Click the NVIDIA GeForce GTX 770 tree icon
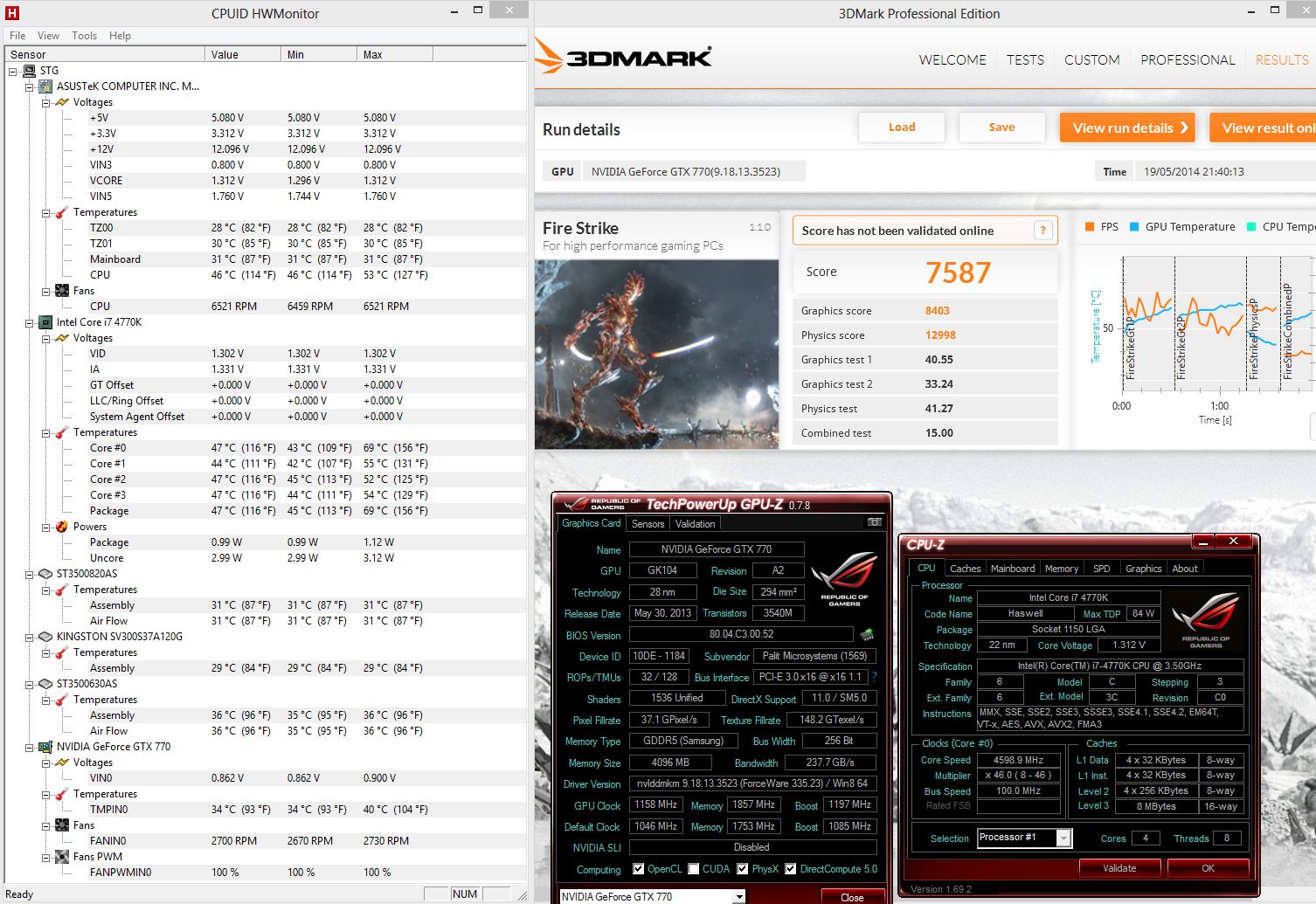Viewport: 1316px width, 904px height. (x=45, y=747)
